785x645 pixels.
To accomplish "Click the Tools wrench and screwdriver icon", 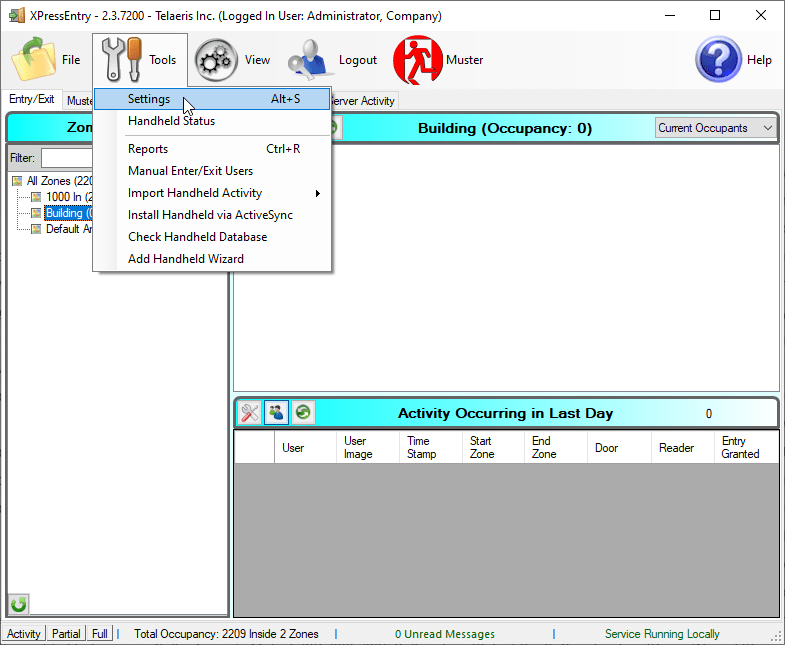I will [x=122, y=60].
